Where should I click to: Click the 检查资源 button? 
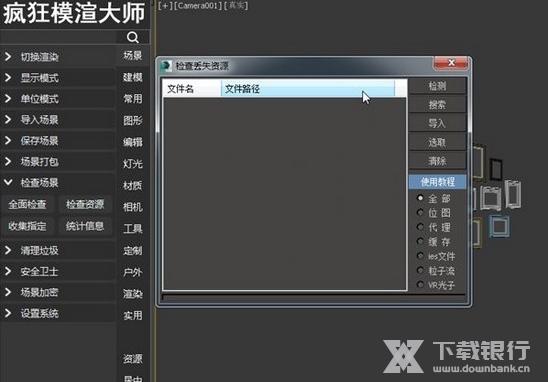[85, 204]
